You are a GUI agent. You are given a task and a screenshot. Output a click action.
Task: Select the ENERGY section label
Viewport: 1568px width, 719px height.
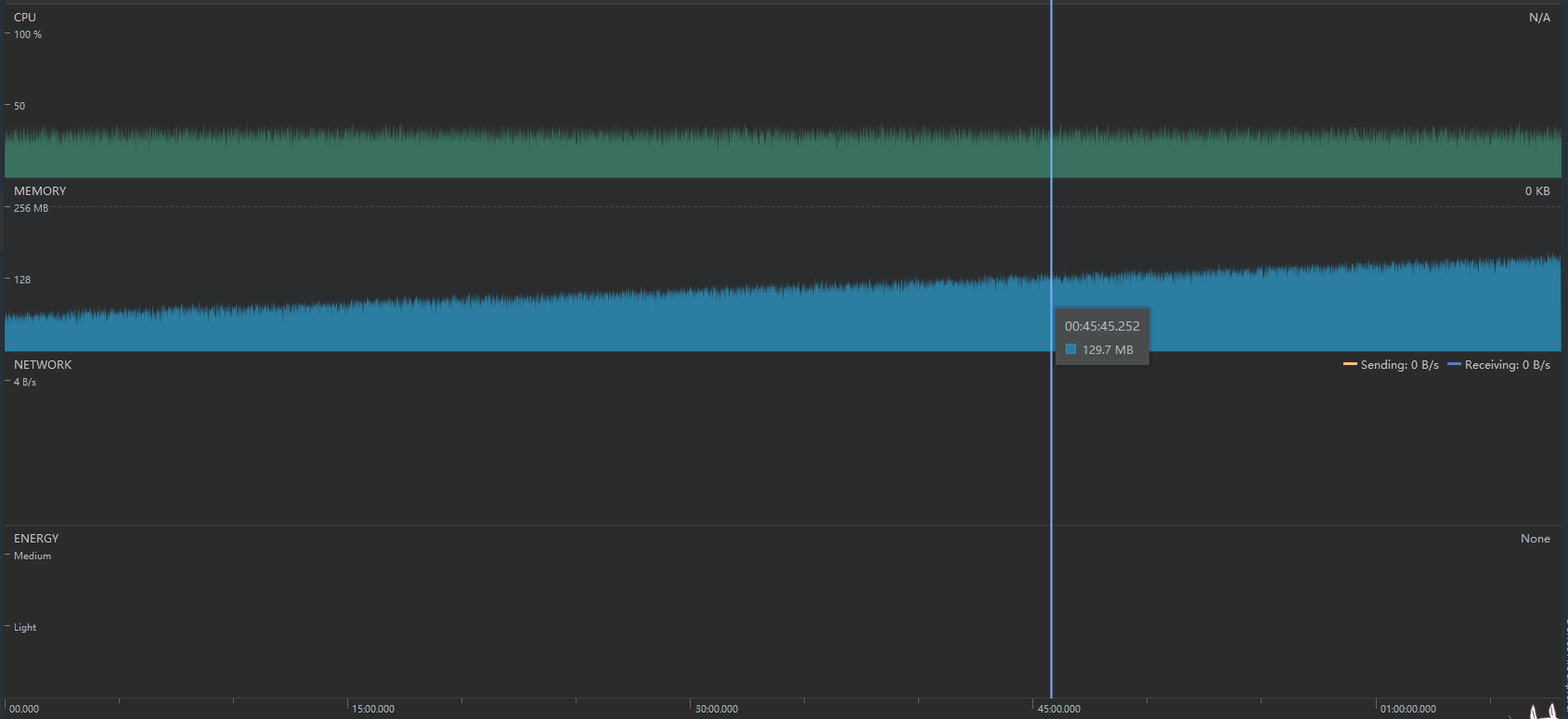pyautogui.click(x=36, y=539)
